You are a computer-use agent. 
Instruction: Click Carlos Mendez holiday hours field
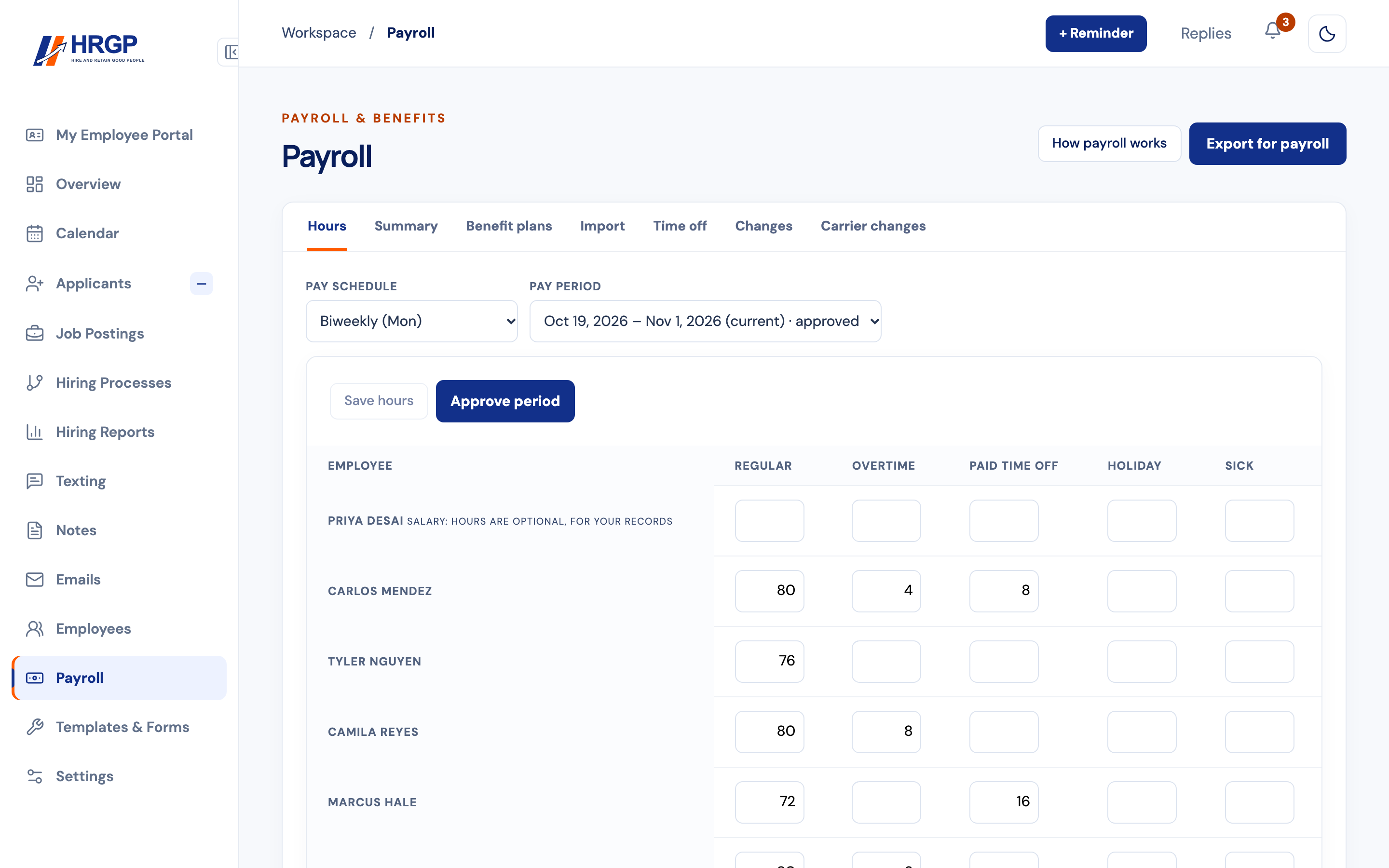click(1142, 591)
